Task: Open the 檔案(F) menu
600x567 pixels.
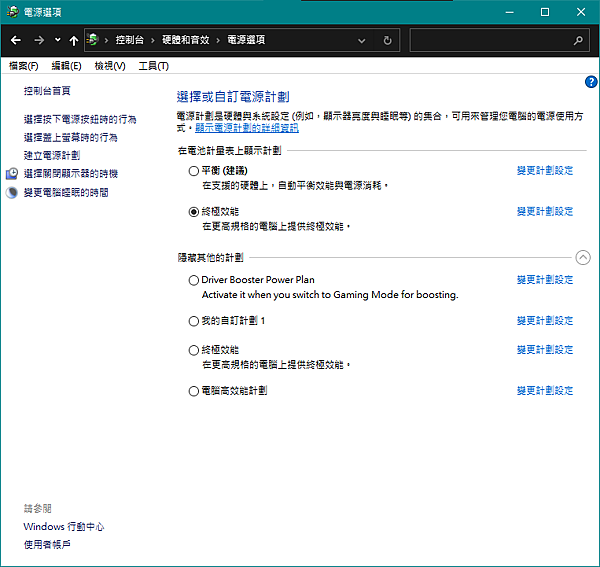Action: tap(23, 66)
